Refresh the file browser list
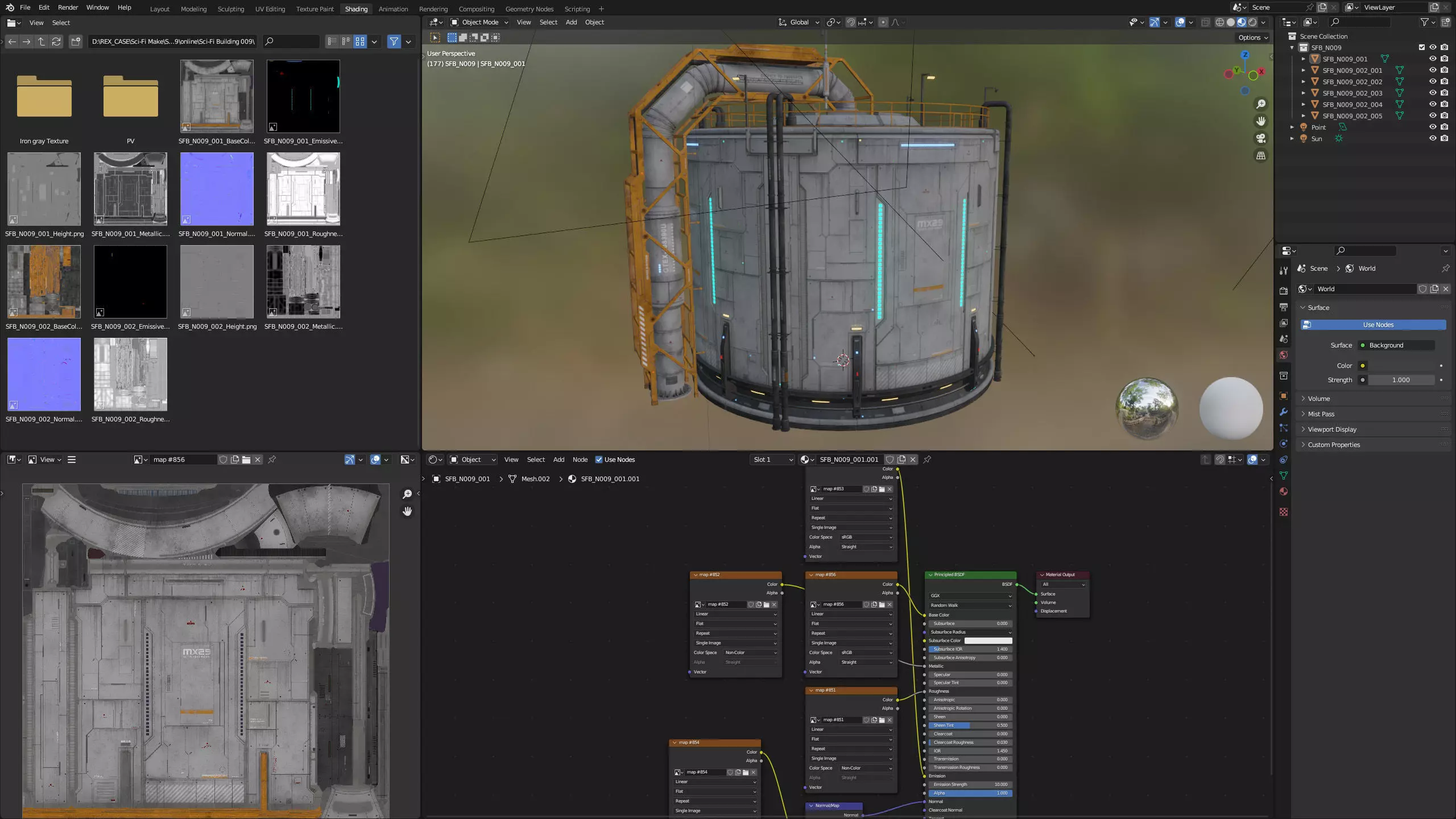Screen dimensions: 1456x819 (56, 42)
